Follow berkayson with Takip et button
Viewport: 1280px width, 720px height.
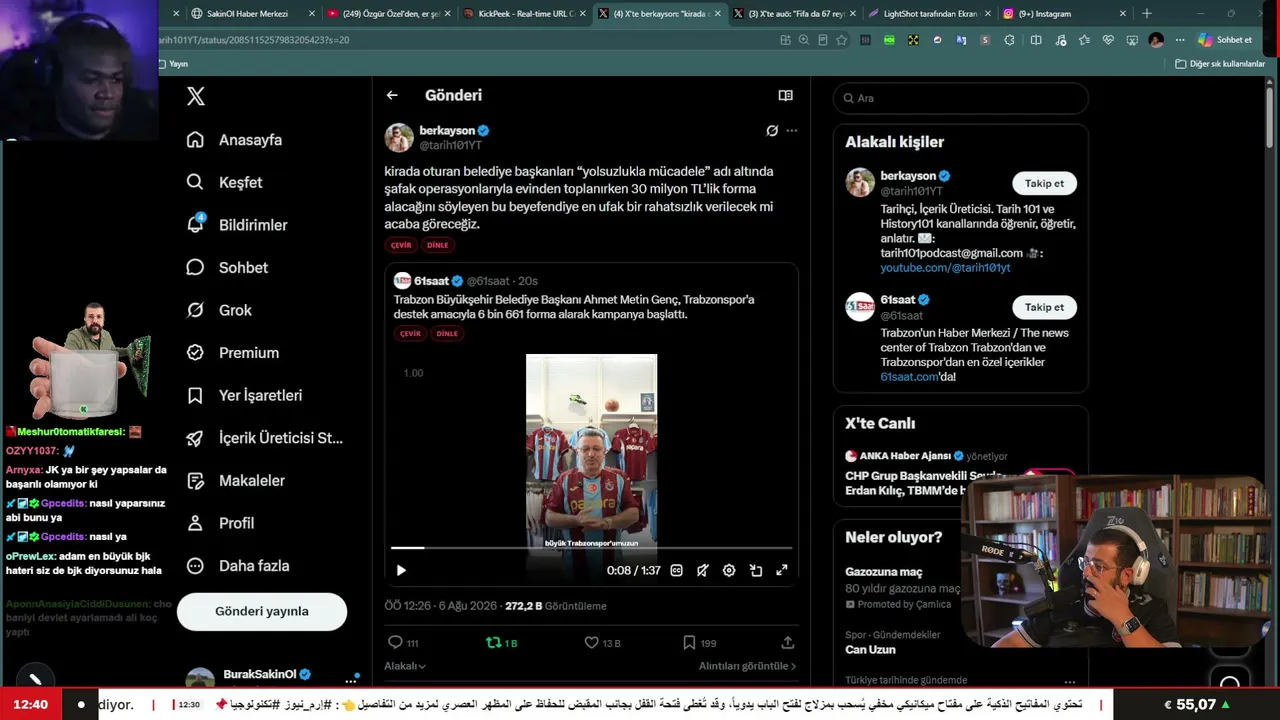point(1044,183)
